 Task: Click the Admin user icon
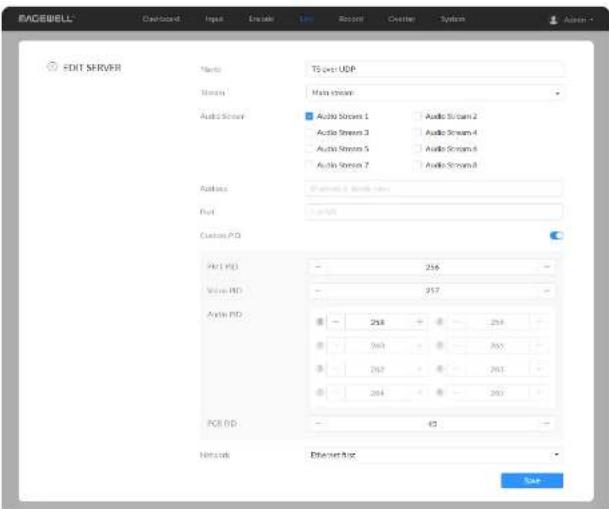click(553, 19)
